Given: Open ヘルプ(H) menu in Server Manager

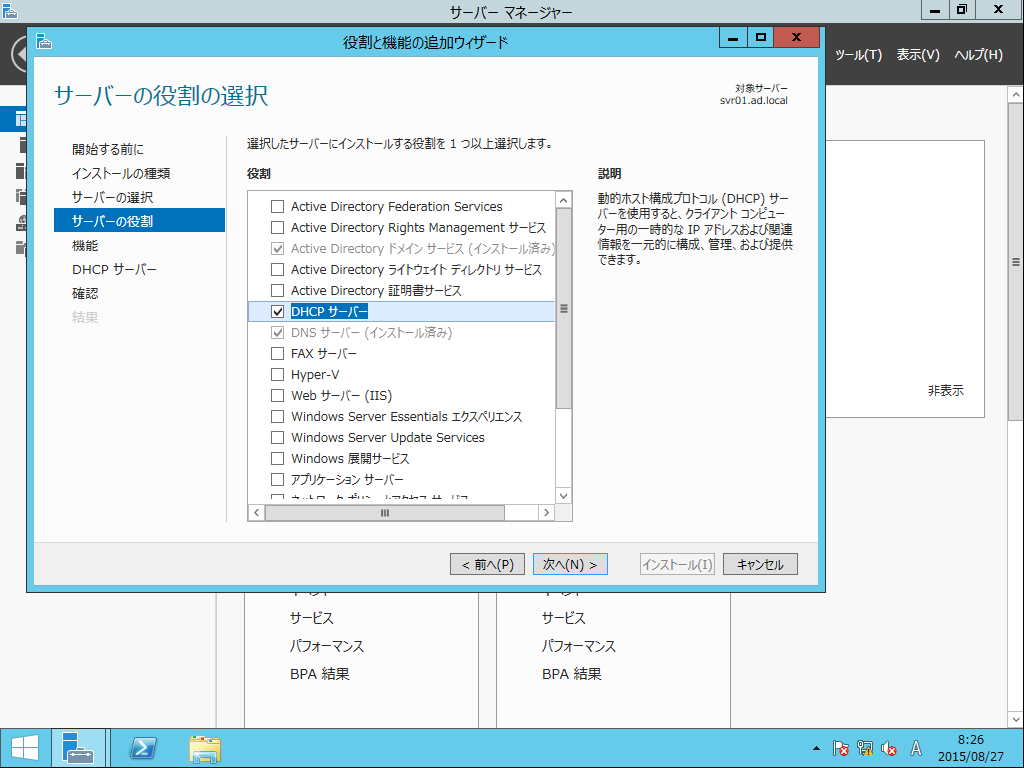Looking at the screenshot, I should (x=978, y=55).
